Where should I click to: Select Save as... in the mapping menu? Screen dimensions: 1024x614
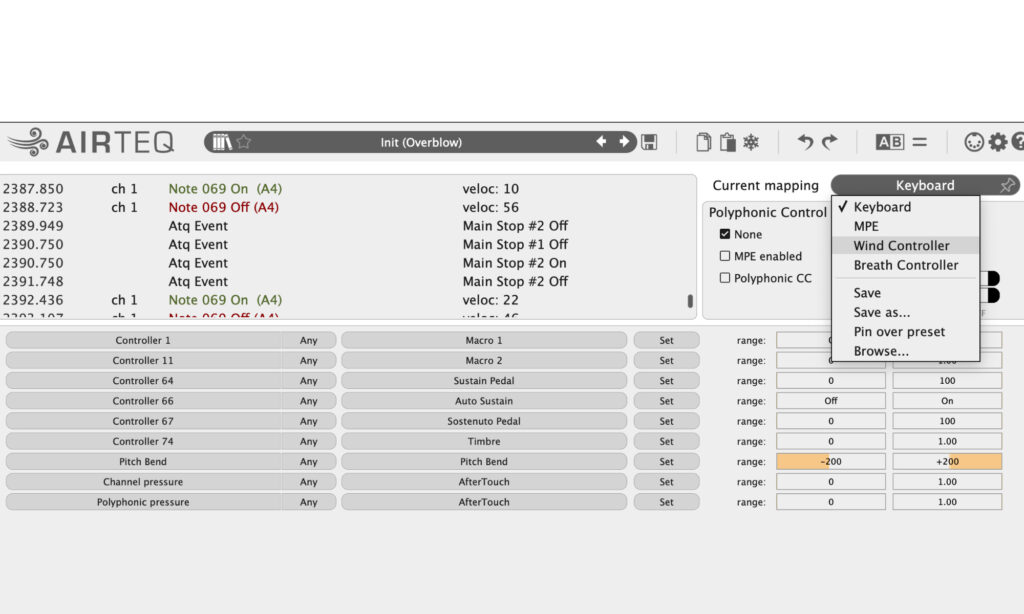tap(906, 312)
